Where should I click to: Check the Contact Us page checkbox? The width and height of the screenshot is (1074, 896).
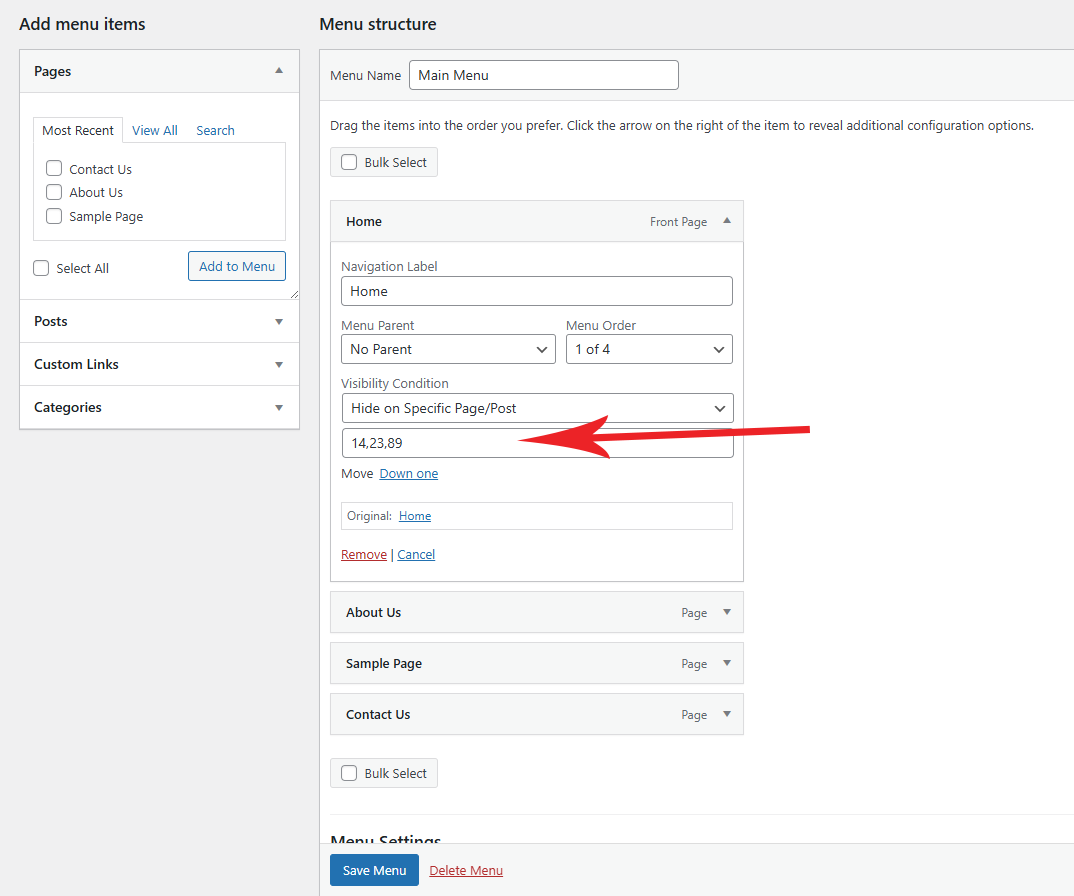54,169
